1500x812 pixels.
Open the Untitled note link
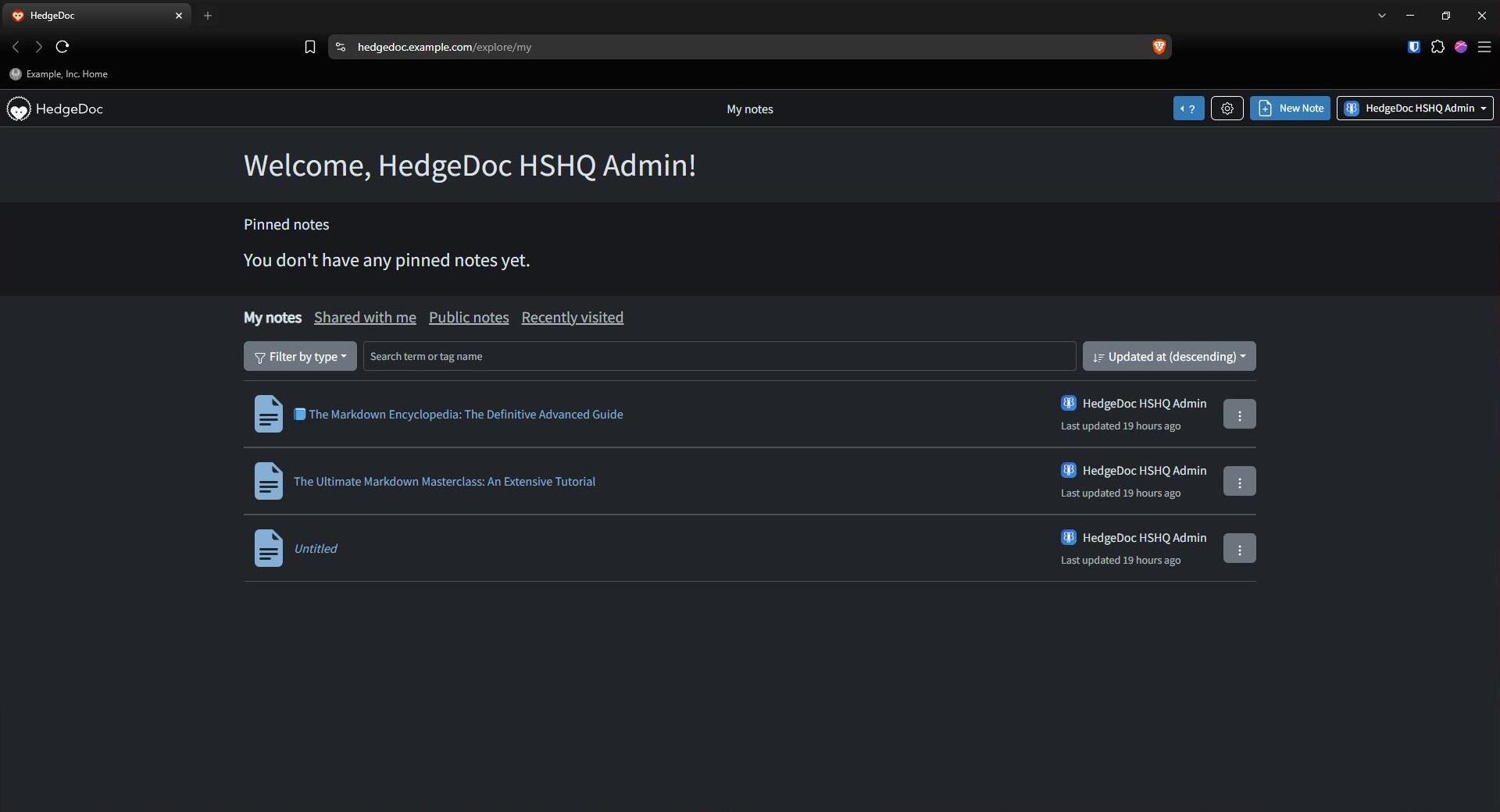tap(316, 548)
